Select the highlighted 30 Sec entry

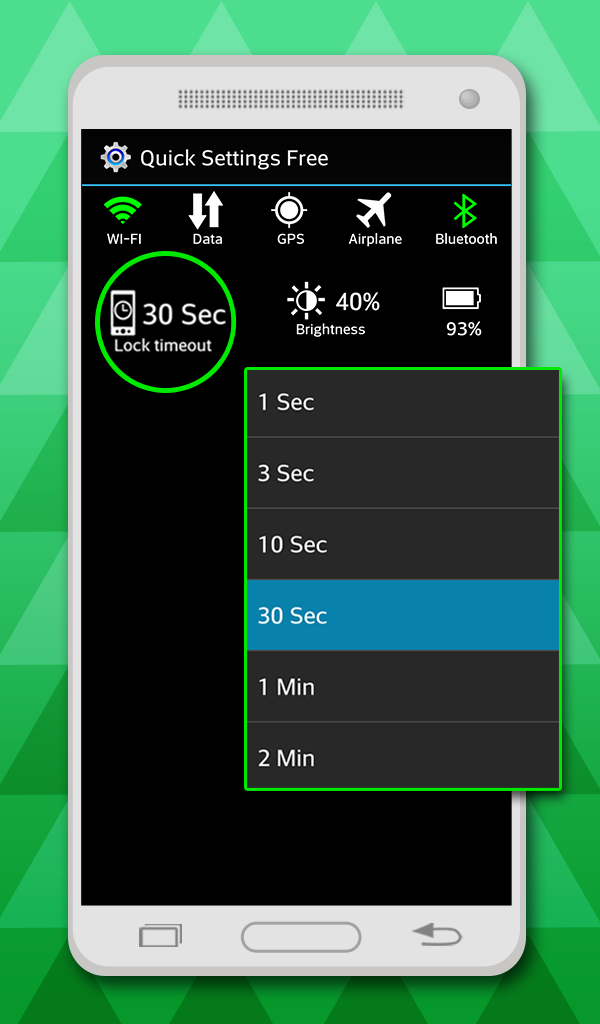[403, 615]
